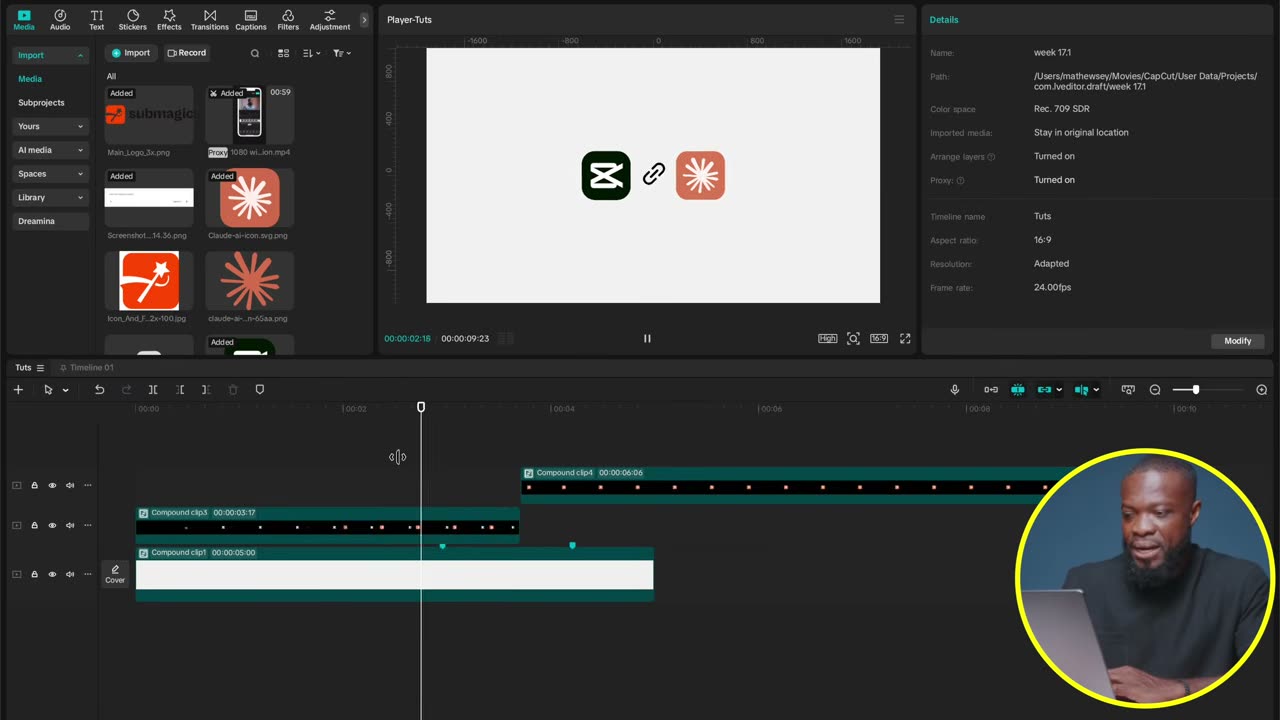The image size is (1280, 720).
Task: Click the Import button
Action: [x=131, y=53]
